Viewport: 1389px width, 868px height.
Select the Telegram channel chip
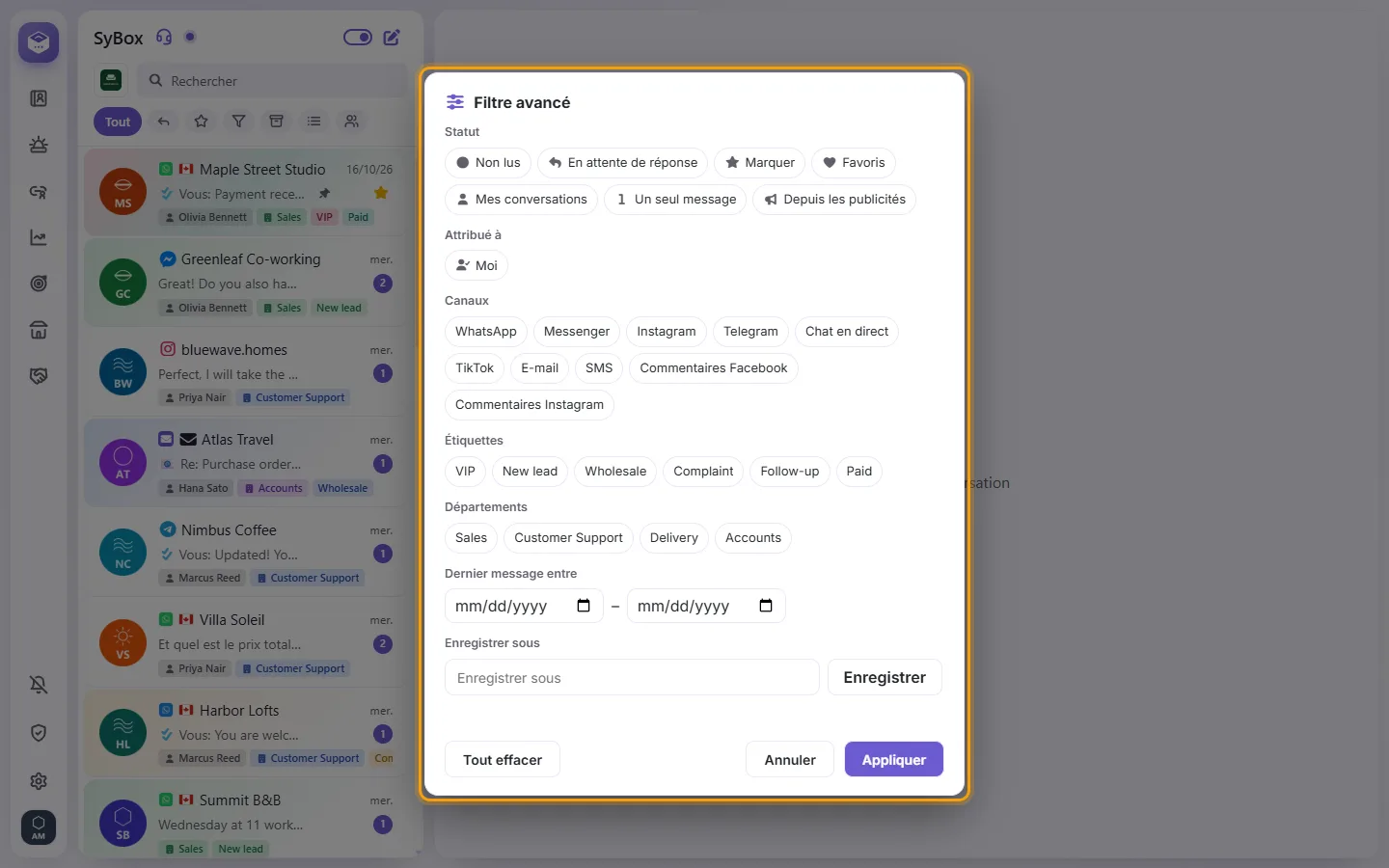750,332
